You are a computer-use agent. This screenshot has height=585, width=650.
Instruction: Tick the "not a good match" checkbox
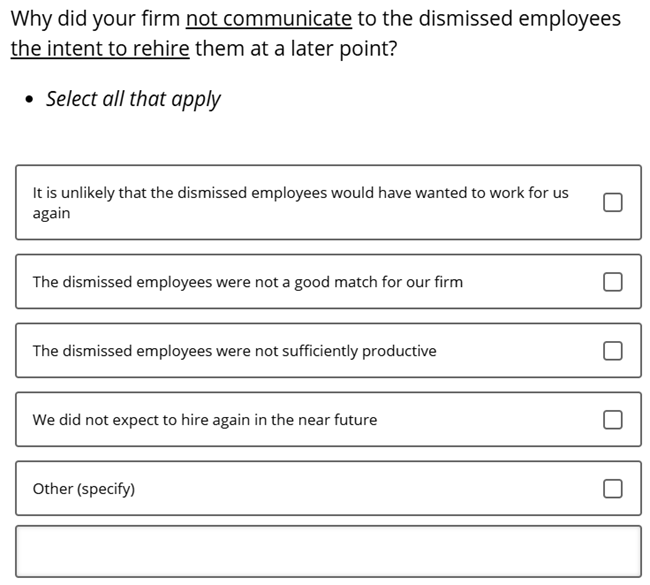pos(612,282)
